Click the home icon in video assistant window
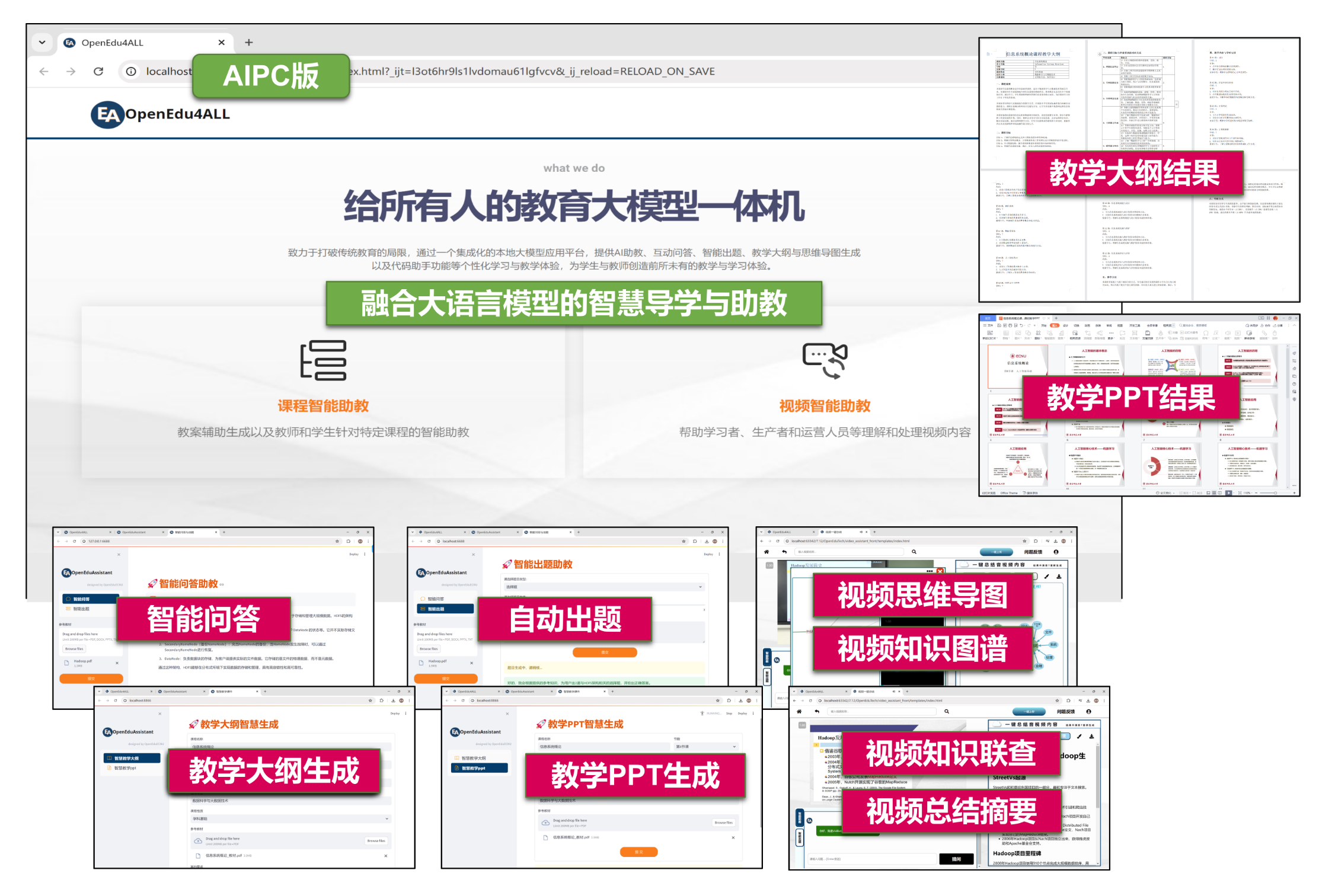1319x896 pixels. pos(767,552)
